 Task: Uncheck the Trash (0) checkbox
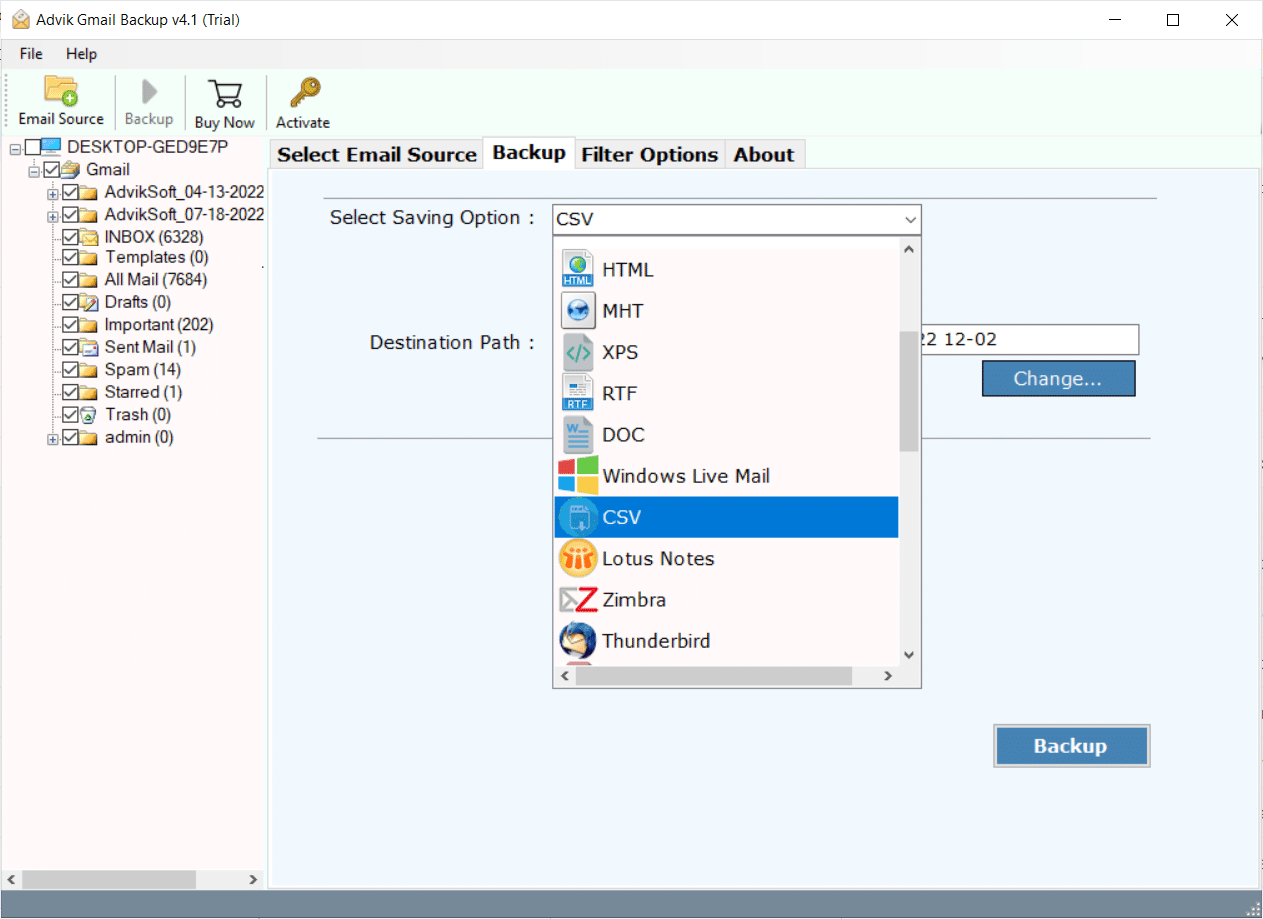(70, 414)
